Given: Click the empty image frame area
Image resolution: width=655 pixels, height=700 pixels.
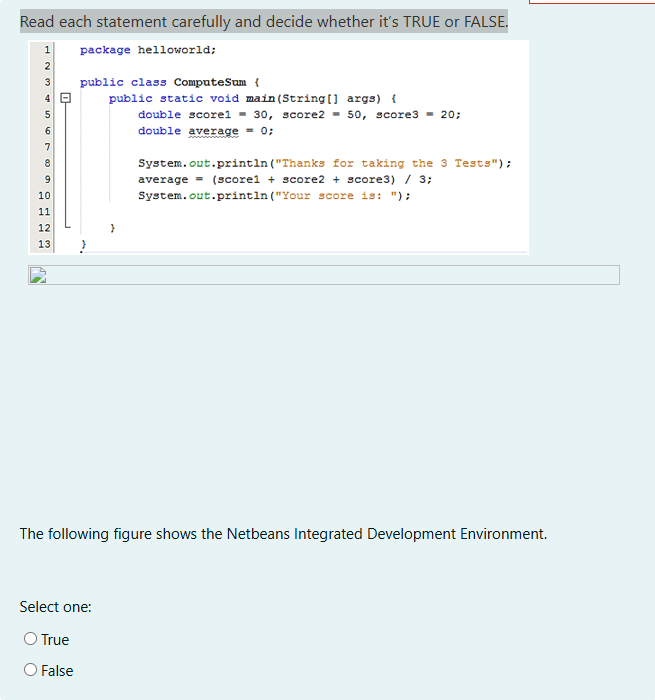Looking at the screenshot, I should pyautogui.click(x=324, y=275).
